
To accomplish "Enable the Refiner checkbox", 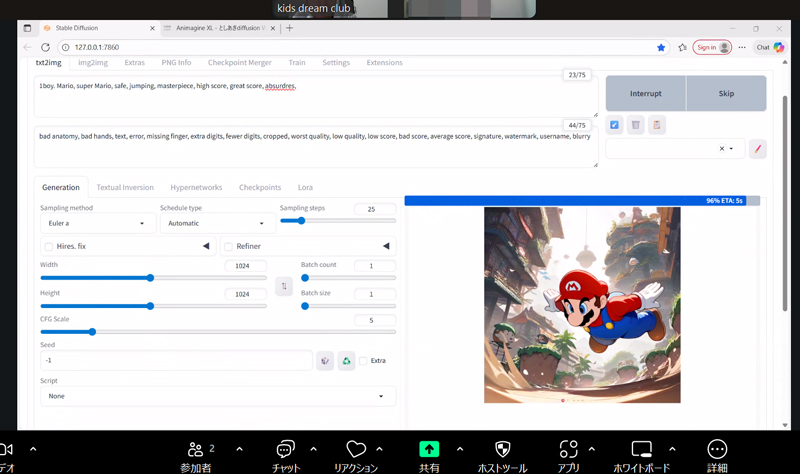I will point(229,246).
